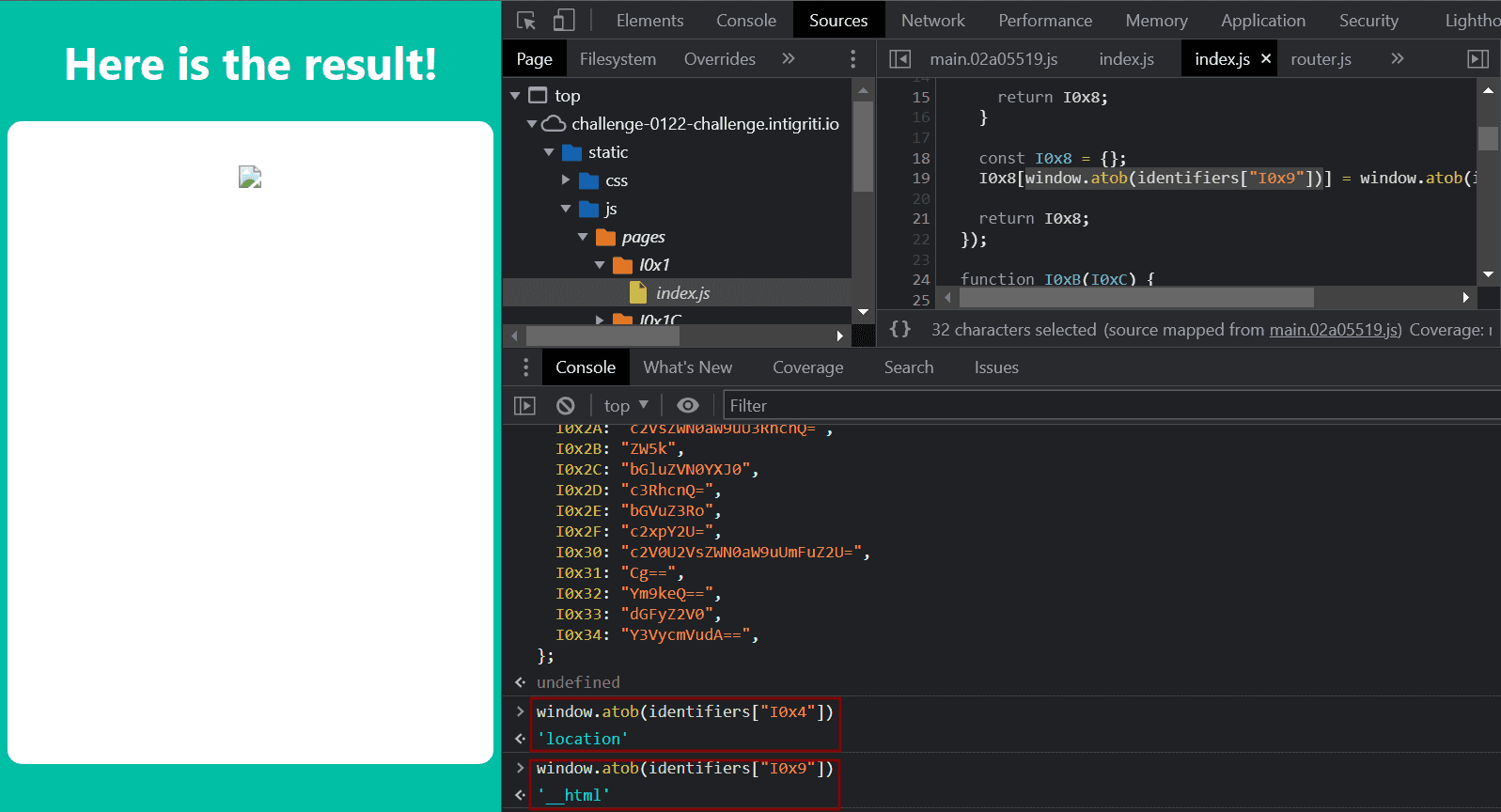Open the live expression eye icon
The width and height of the screenshot is (1501, 812).
pos(688,405)
